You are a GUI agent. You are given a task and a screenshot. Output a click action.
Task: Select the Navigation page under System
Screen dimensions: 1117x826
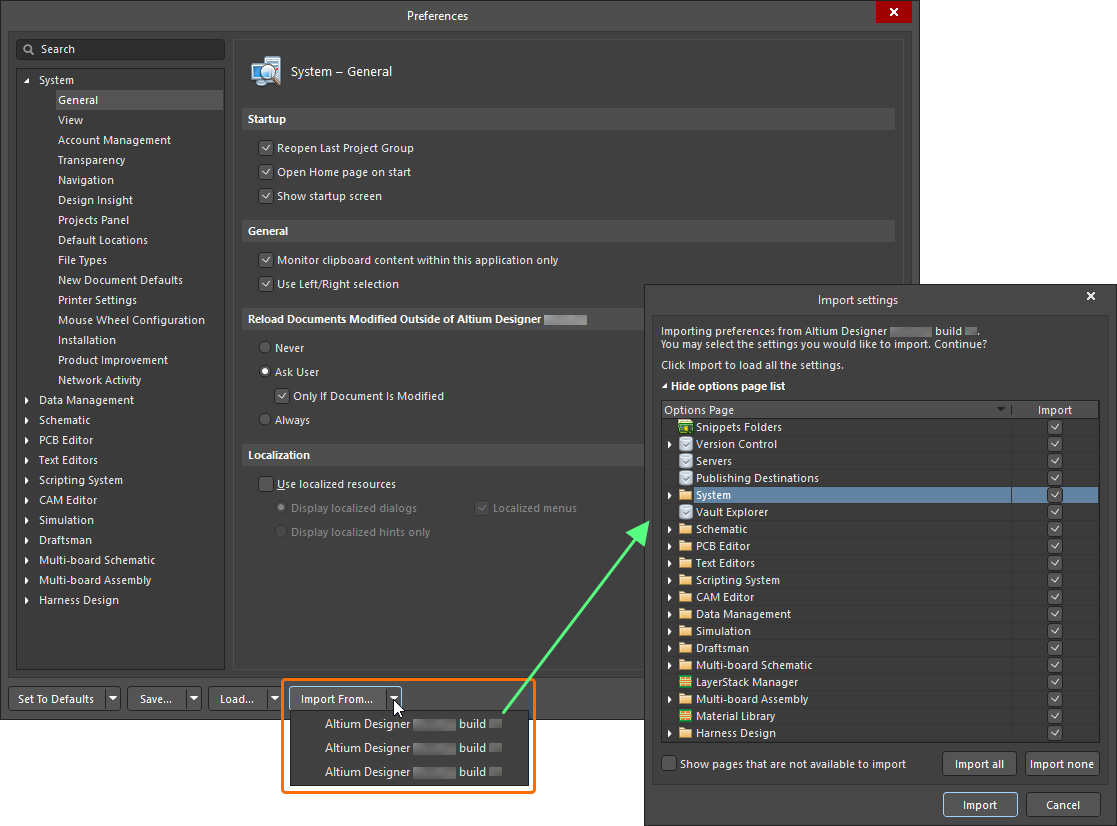coord(86,180)
